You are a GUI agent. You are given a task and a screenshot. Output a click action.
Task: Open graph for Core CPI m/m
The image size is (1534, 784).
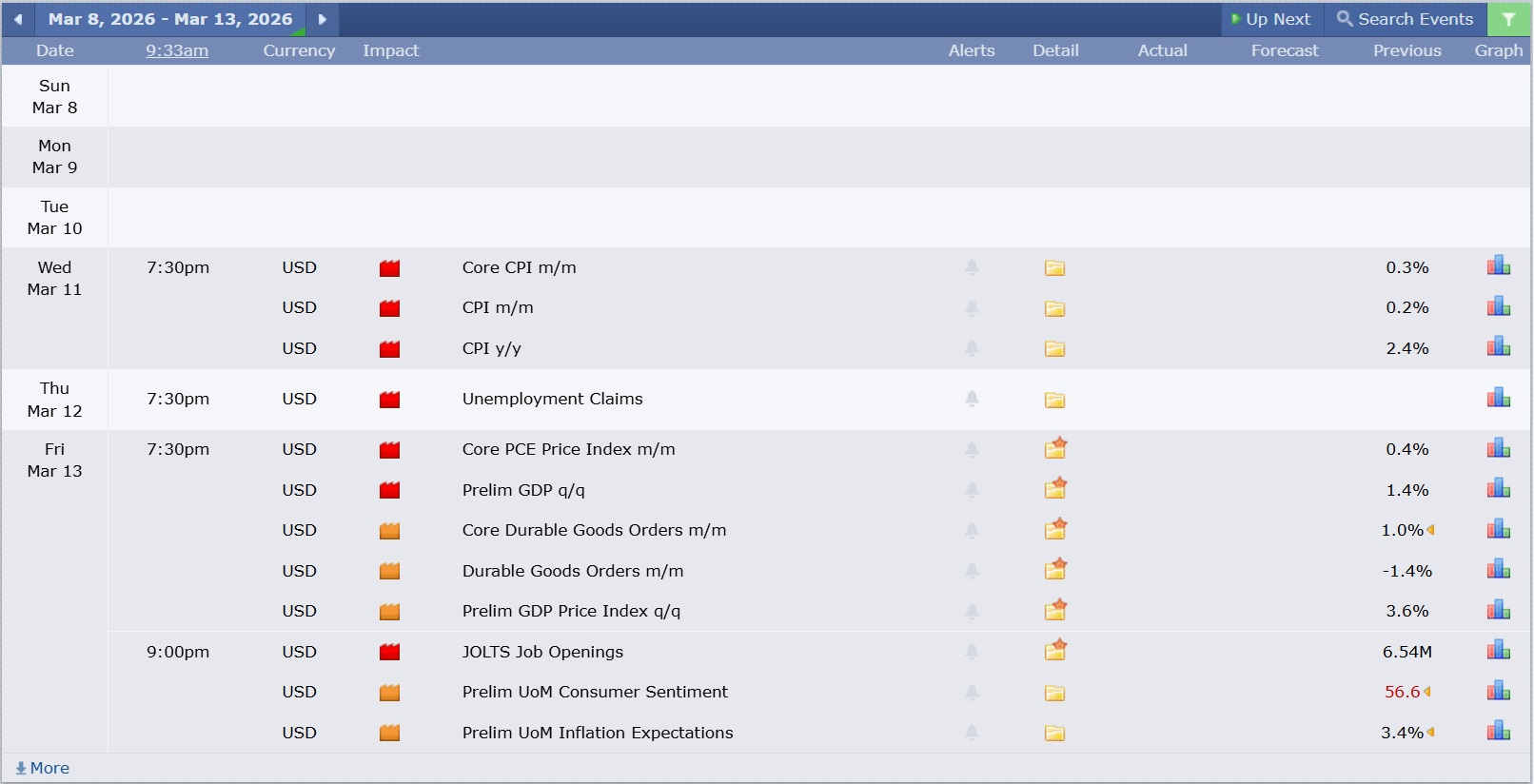click(x=1498, y=266)
